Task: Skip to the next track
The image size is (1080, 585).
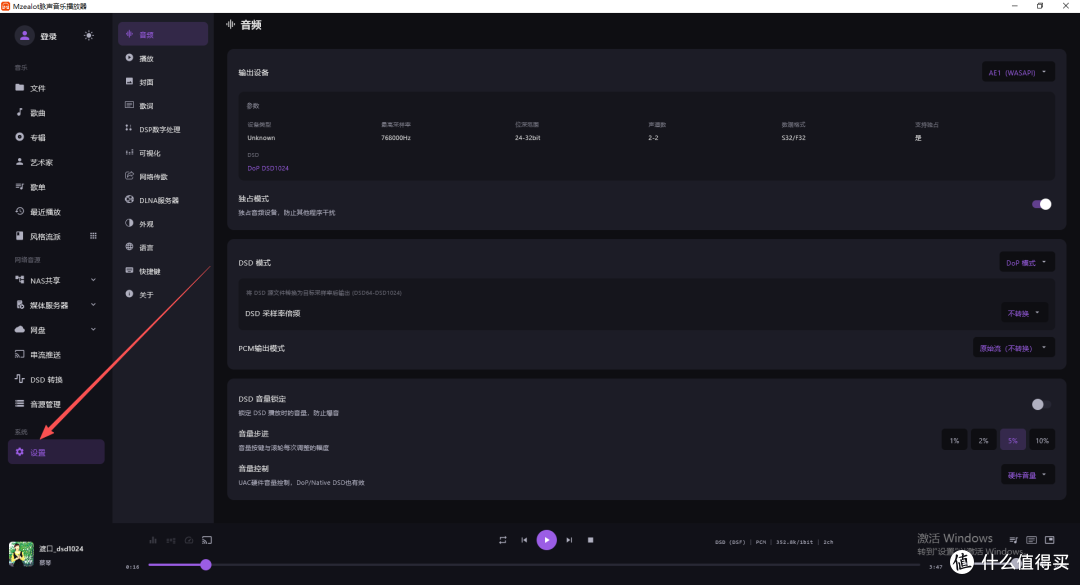Action: pos(569,540)
